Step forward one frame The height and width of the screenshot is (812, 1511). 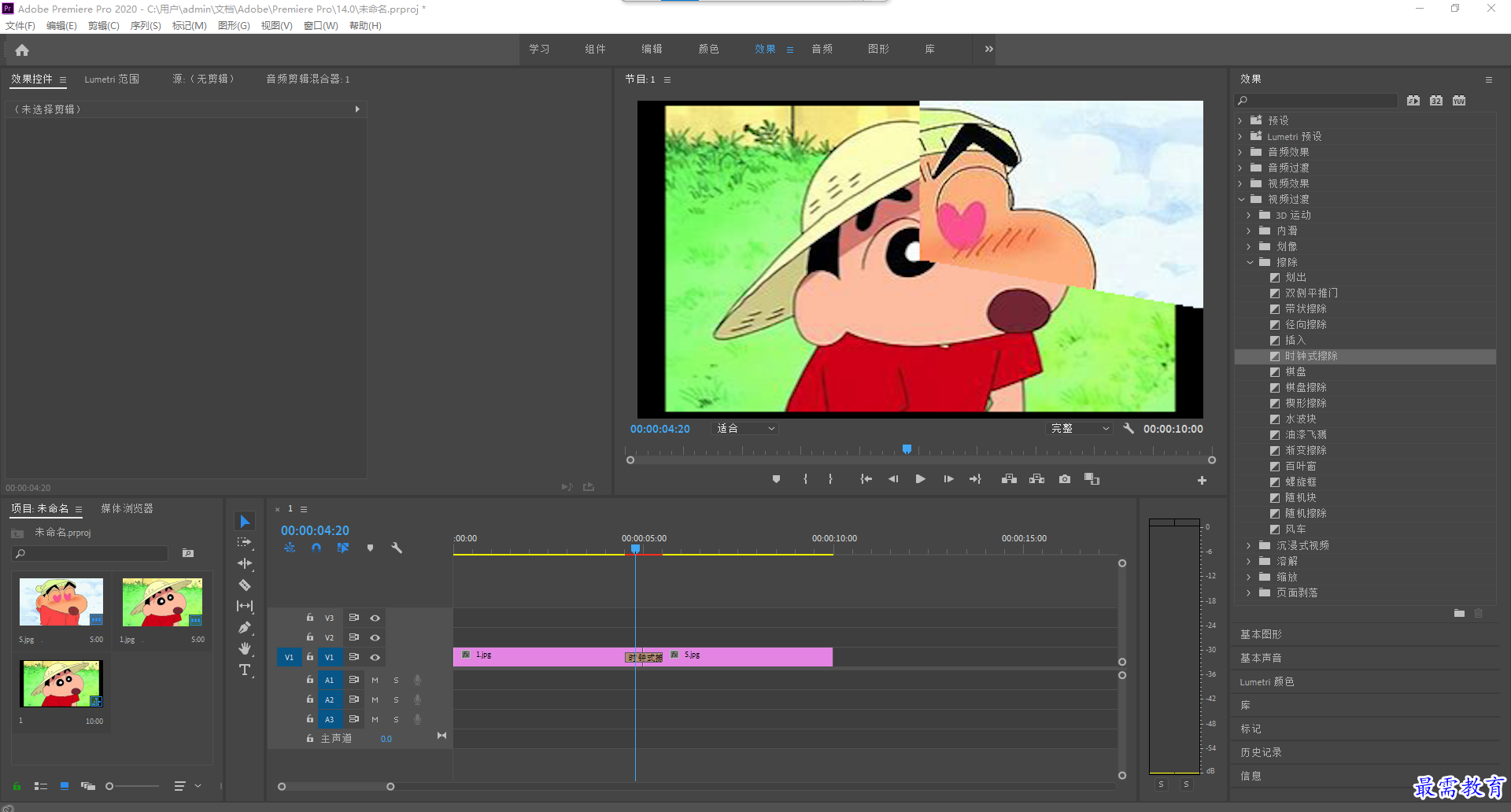pyautogui.click(x=948, y=479)
